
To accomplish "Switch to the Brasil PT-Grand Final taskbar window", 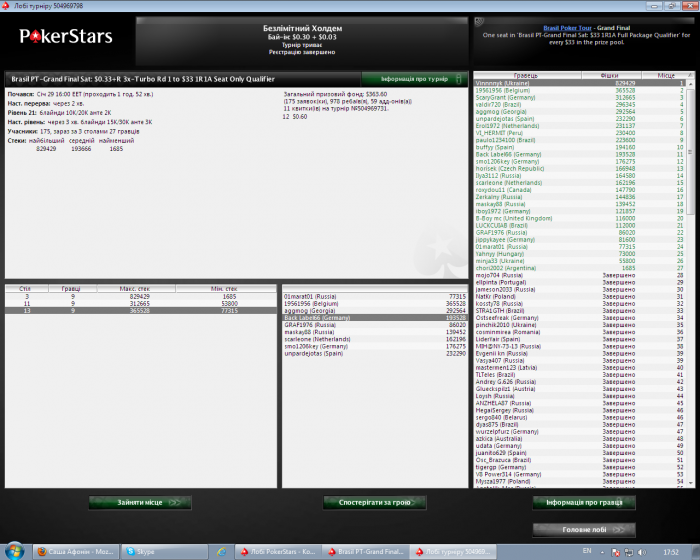I will click(365, 552).
